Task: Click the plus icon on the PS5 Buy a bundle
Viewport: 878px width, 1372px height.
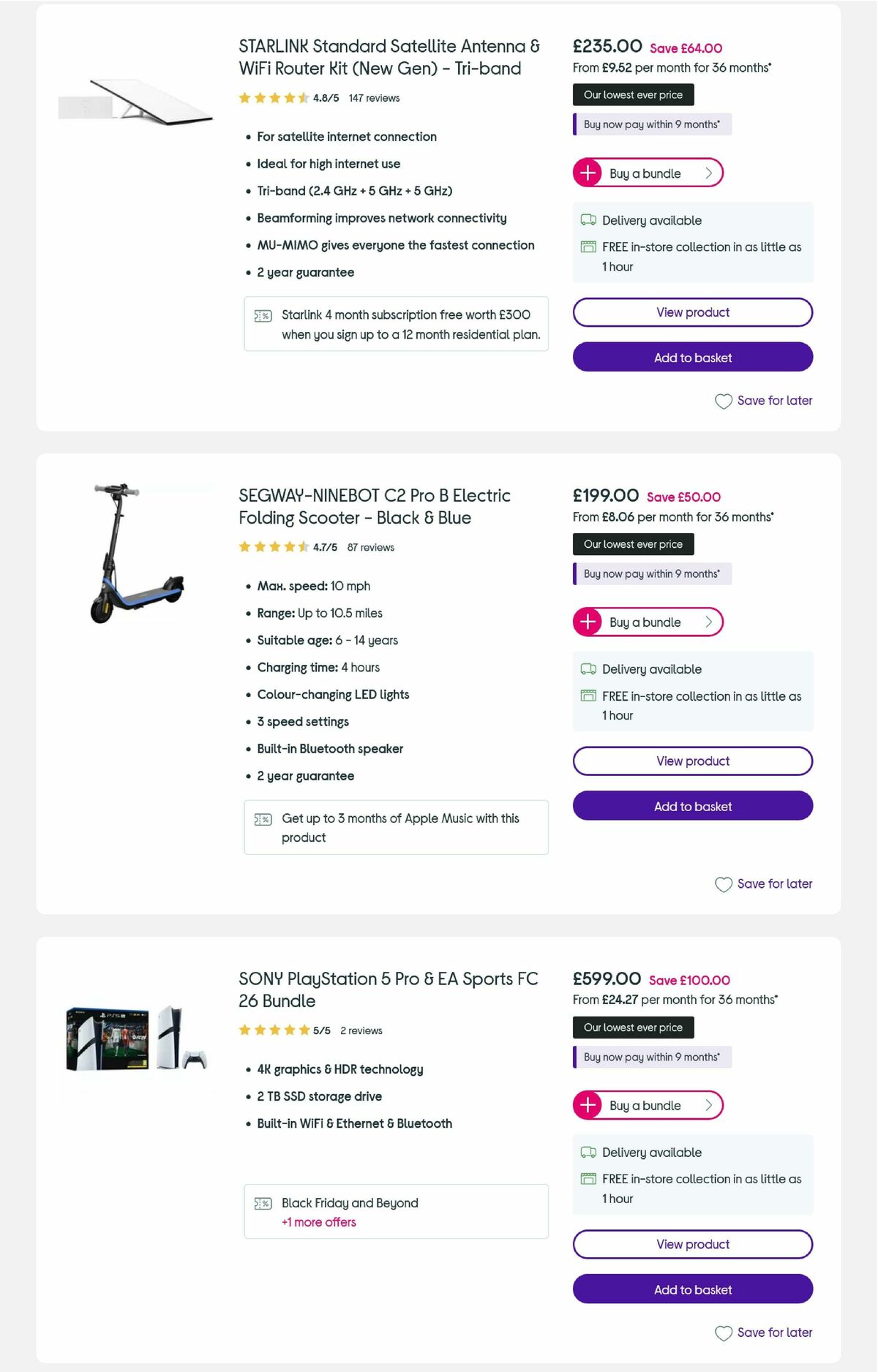Action: coord(588,1105)
